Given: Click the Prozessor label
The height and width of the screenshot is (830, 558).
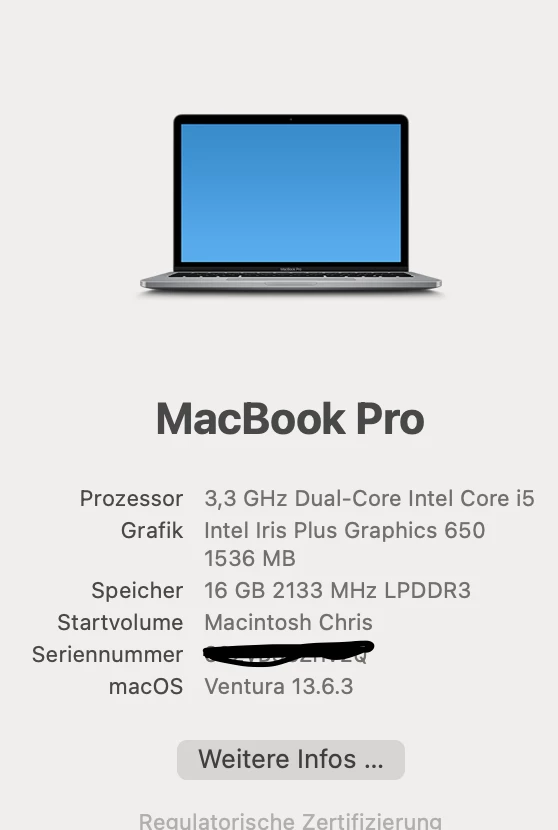Looking at the screenshot, I should tap(131, 499).
